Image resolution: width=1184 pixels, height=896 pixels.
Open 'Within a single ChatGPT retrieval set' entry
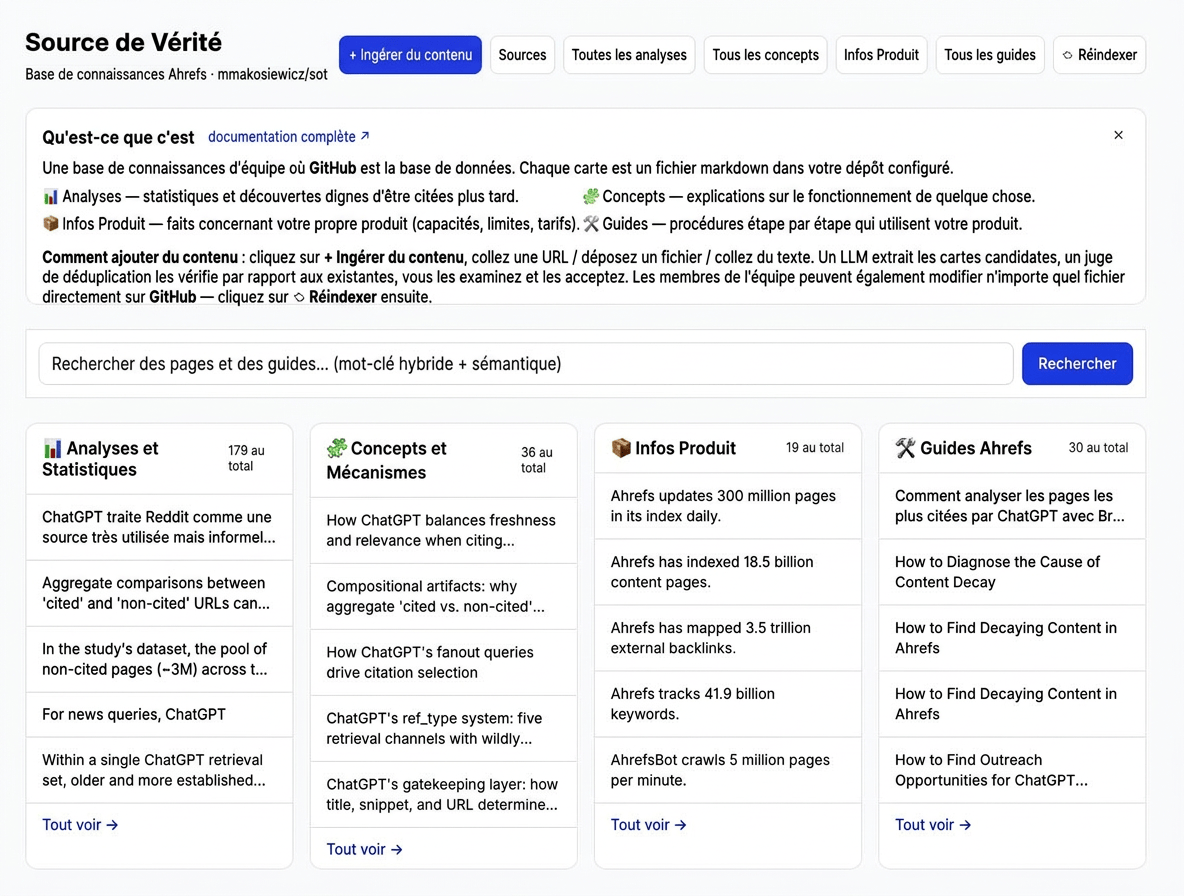click(159, 770)
